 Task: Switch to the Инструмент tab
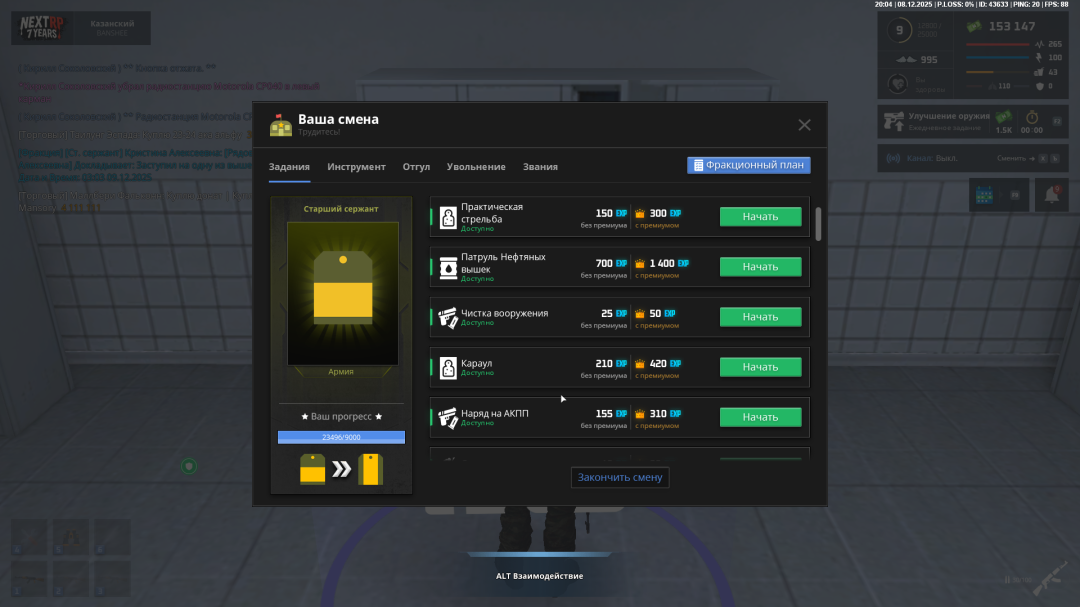(356, 167)
